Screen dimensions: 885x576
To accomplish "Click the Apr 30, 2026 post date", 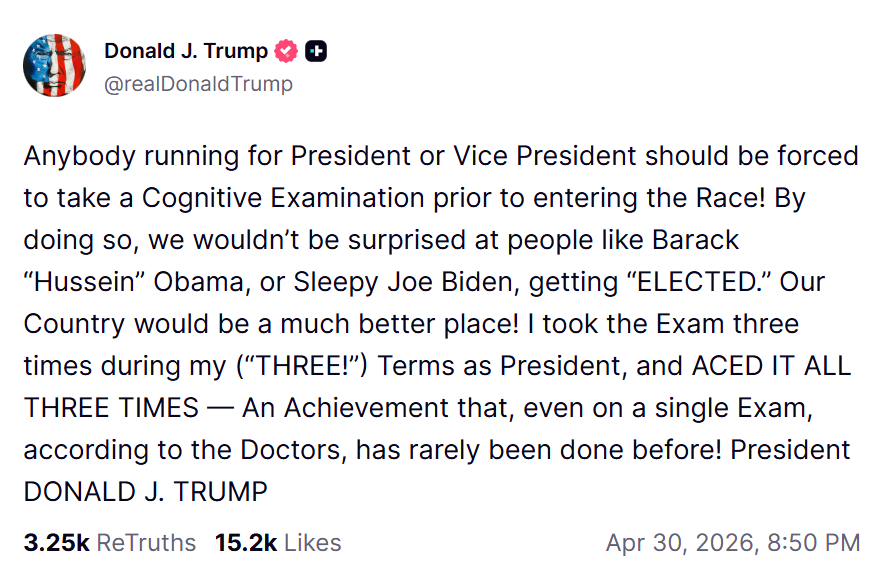I will tap(679, 543).
